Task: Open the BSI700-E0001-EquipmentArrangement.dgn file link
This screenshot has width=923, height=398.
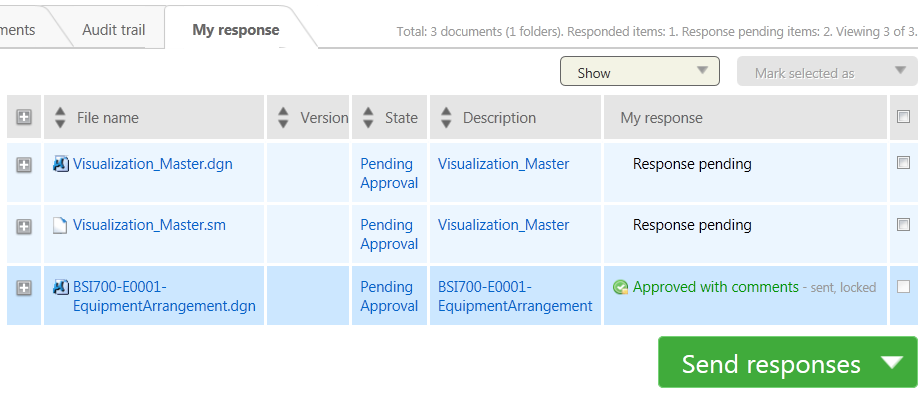Action: [164, 296]
